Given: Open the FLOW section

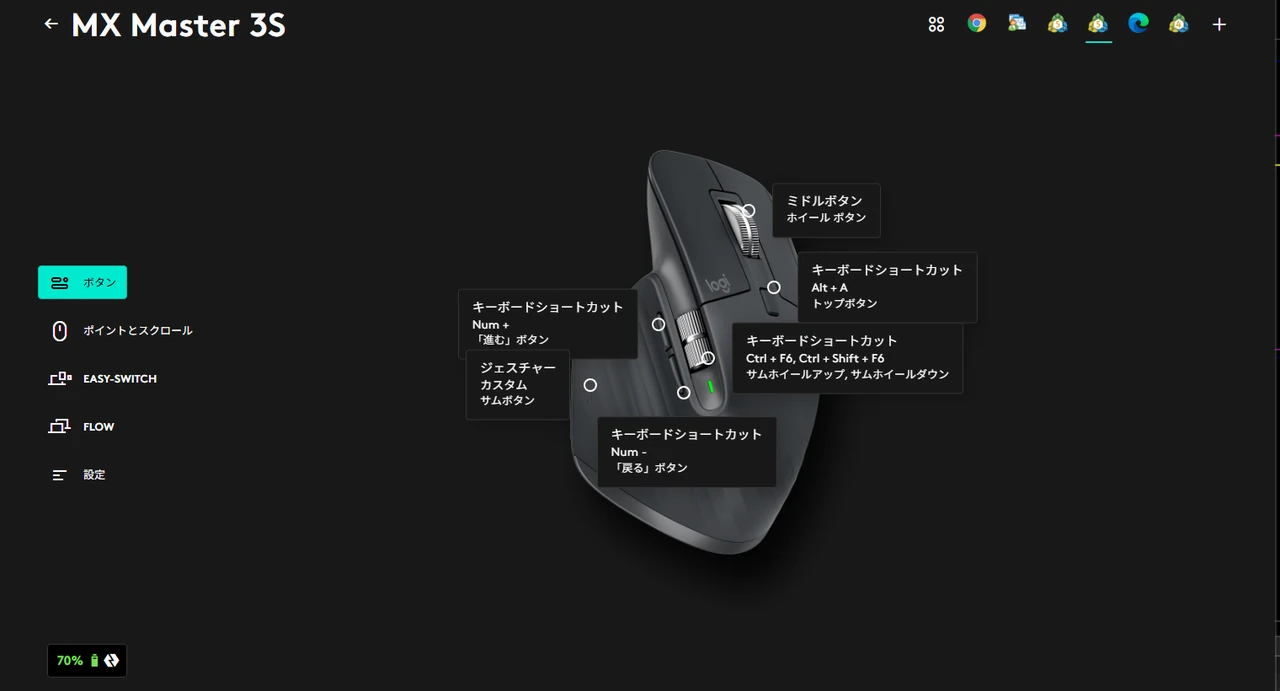Looking at the screenshot, I should pos(82,427).
